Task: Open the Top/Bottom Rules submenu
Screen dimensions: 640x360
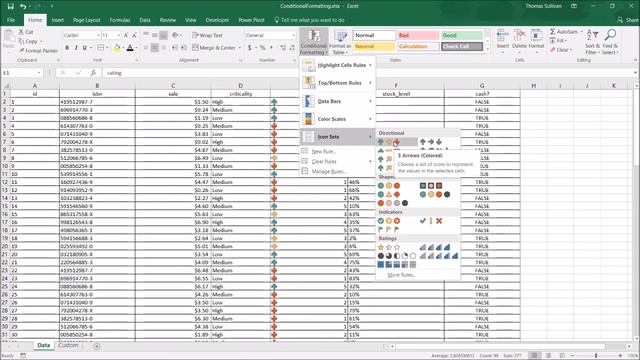Action: pos(337,83)
